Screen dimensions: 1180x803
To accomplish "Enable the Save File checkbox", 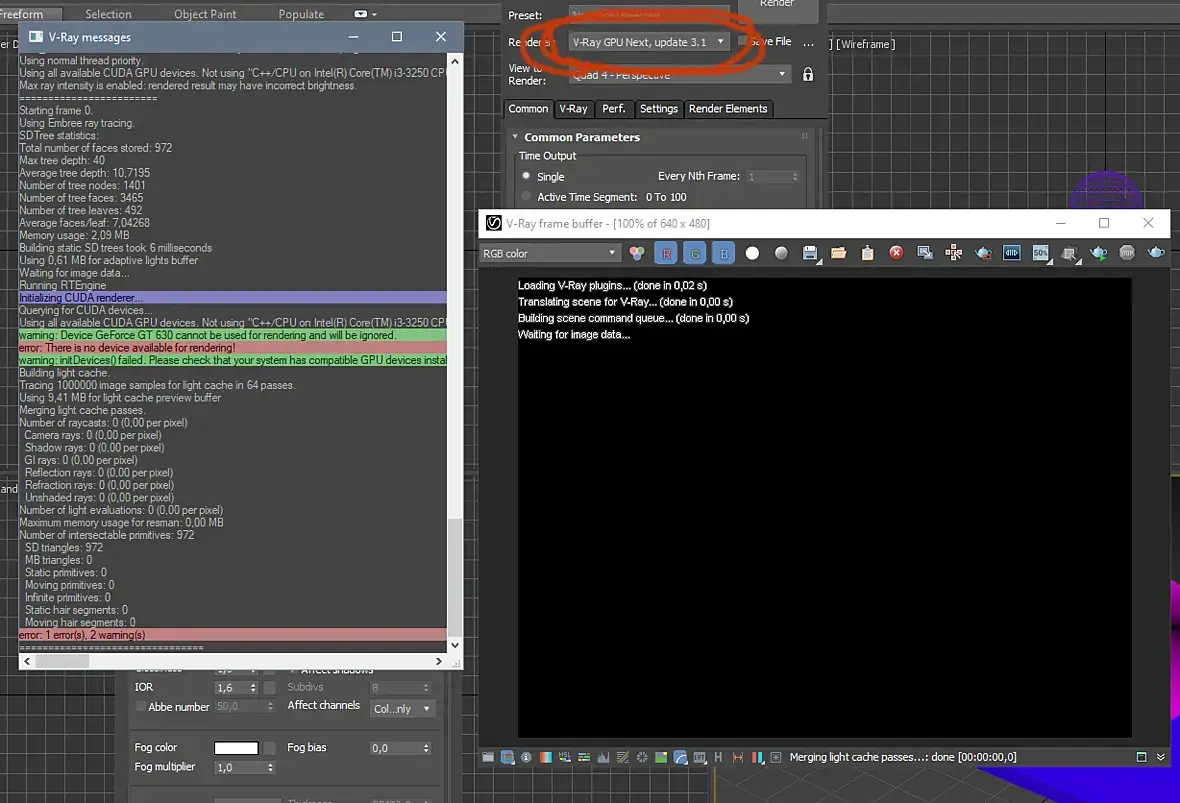I will (x=743, y=41).
